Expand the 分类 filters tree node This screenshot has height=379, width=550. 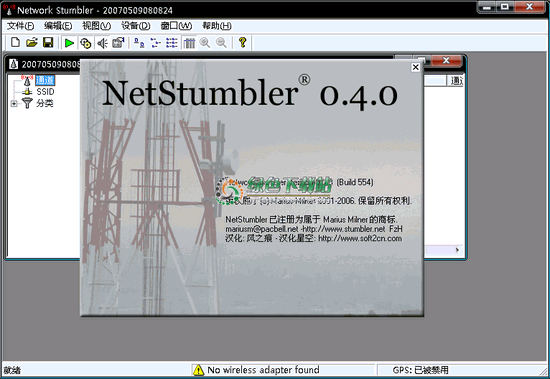(14, 104)
